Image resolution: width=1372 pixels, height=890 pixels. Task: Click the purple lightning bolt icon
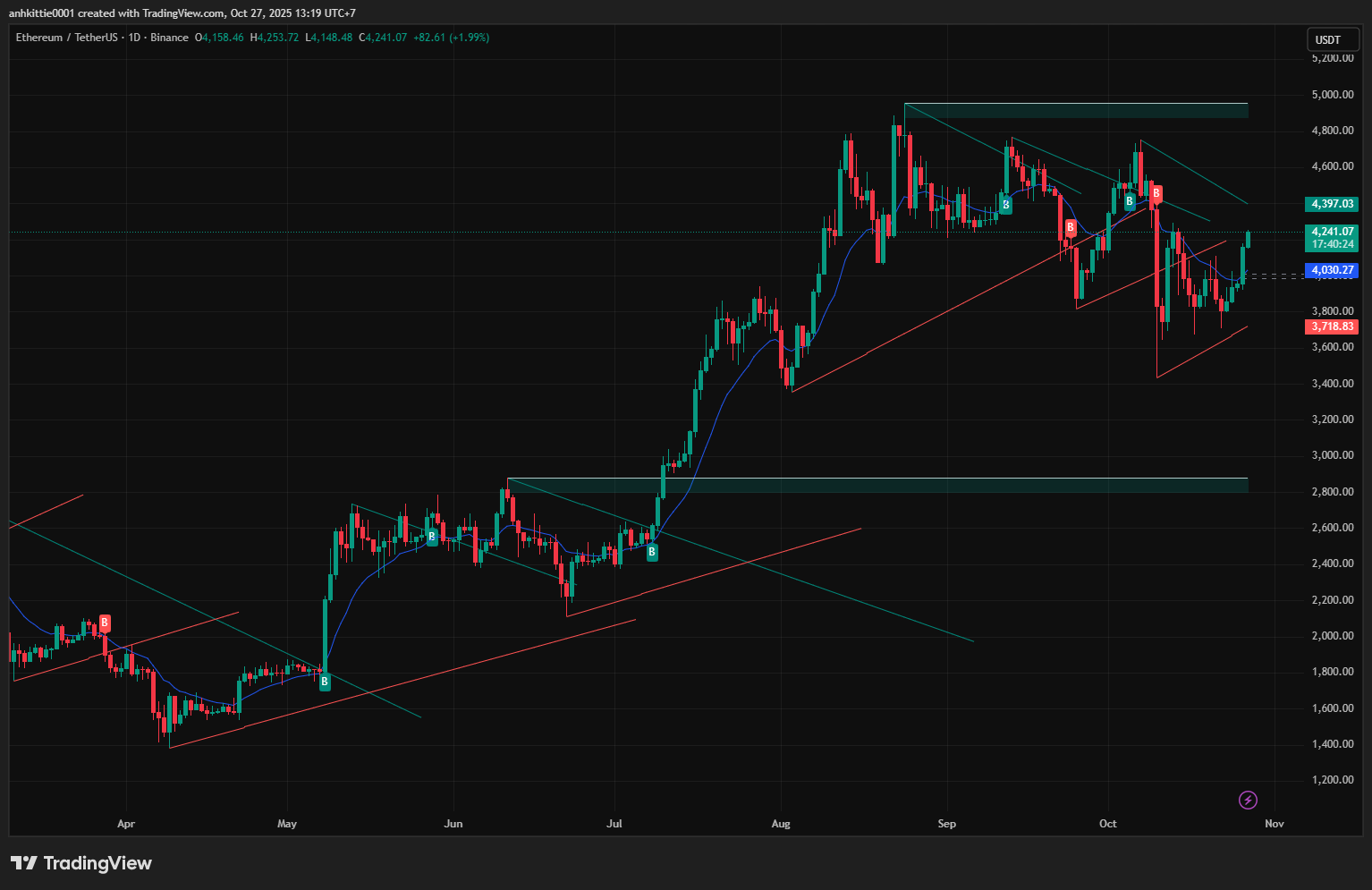coord(1248,800)
